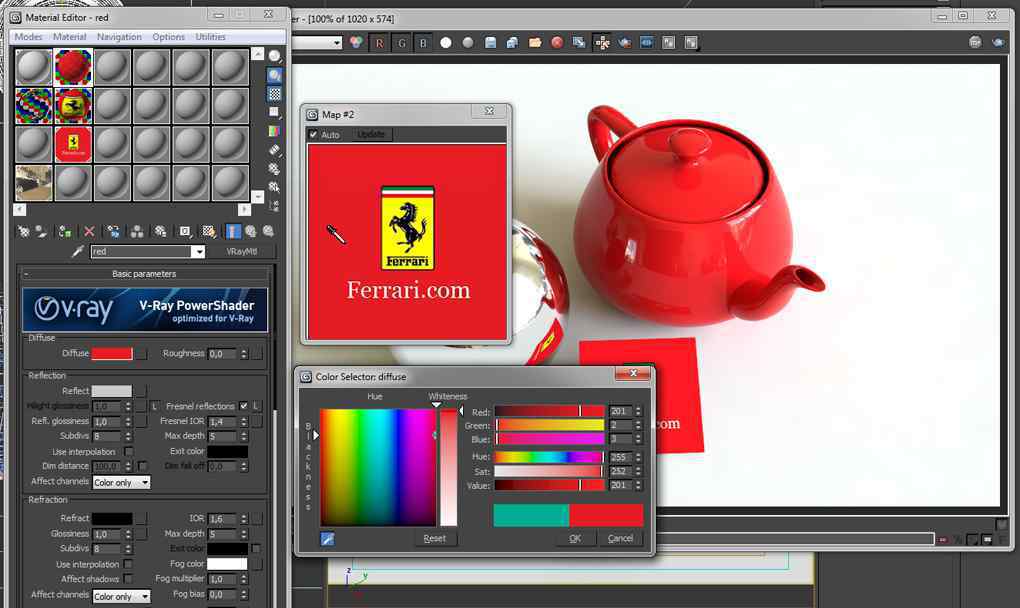Toggle Red channel in render window
The image size is (1020, 608).
[379, 43]
